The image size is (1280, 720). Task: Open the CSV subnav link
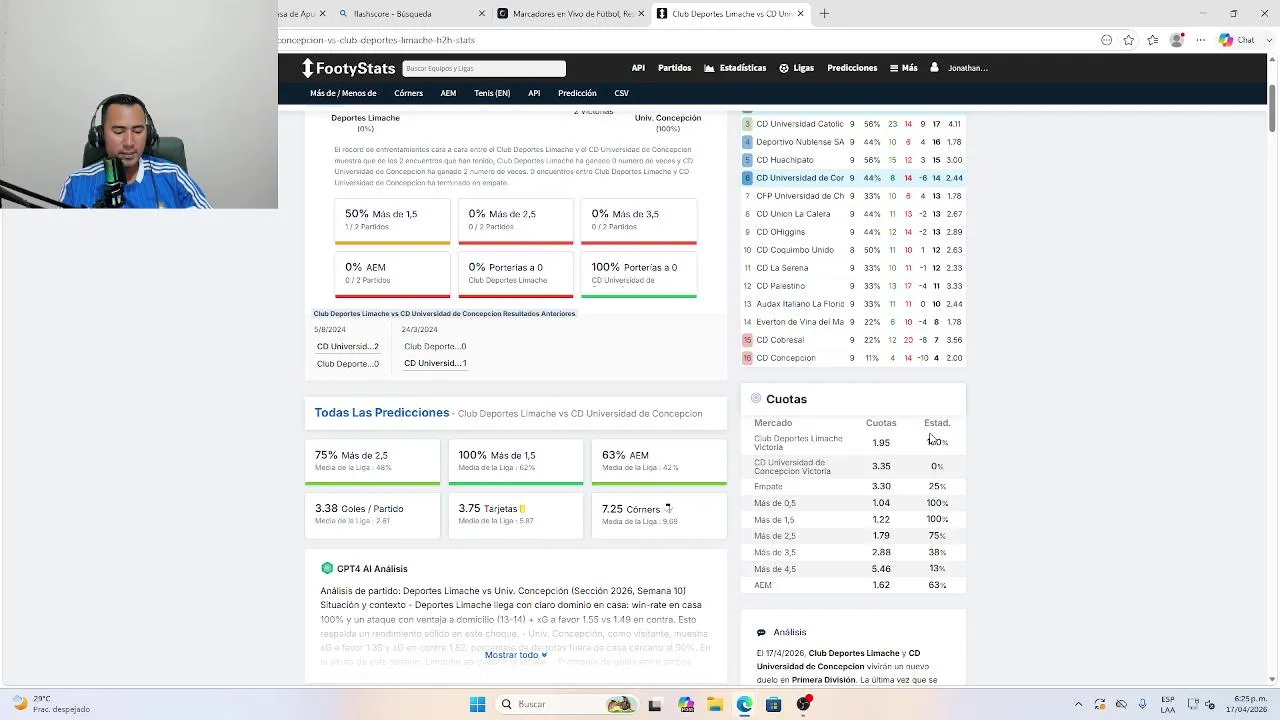[621, 93]
